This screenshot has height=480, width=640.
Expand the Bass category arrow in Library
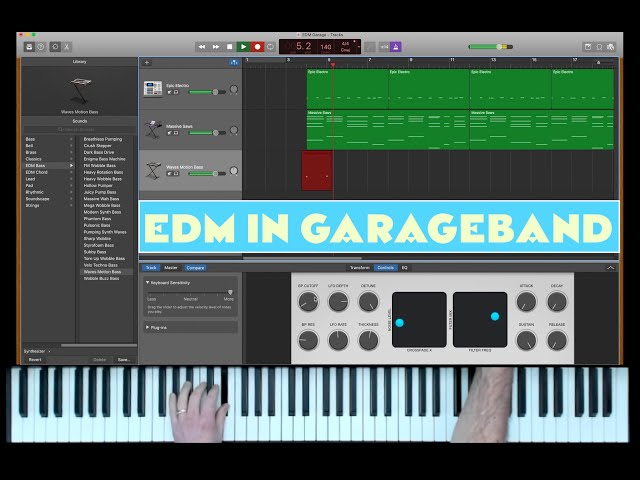71,139
